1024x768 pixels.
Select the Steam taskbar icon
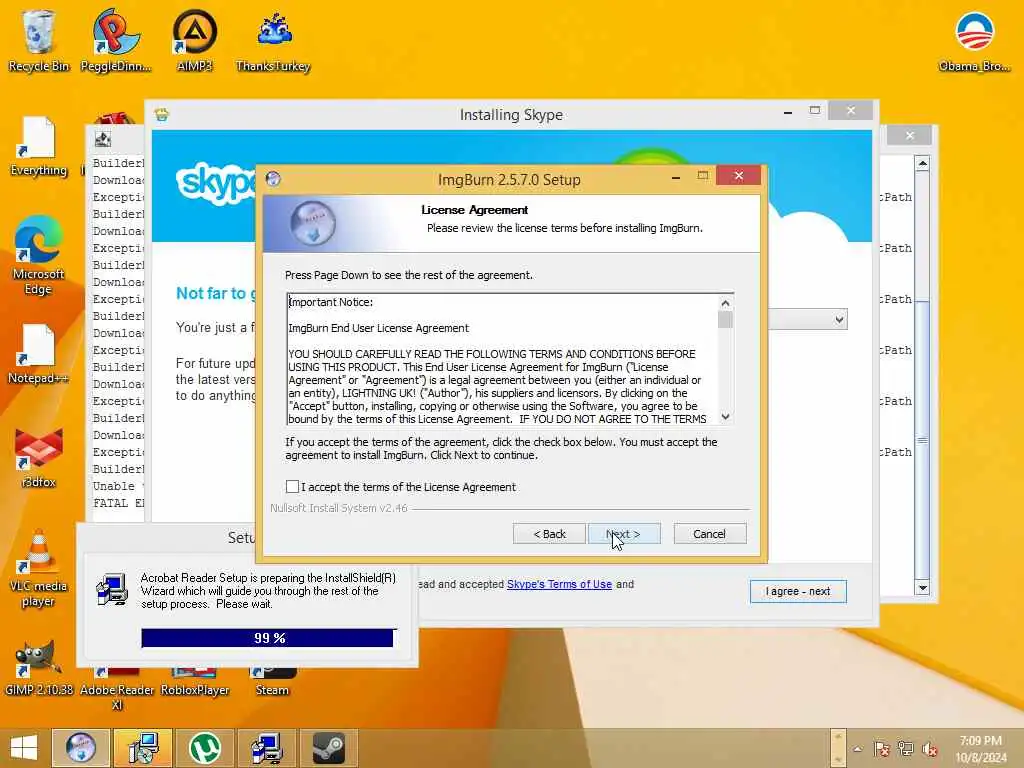329,748
